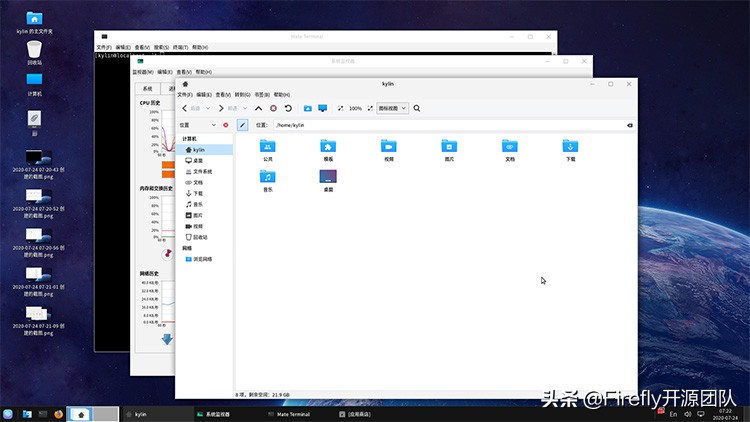Reload the current folder
750x422 pixels.
point(288,109)
